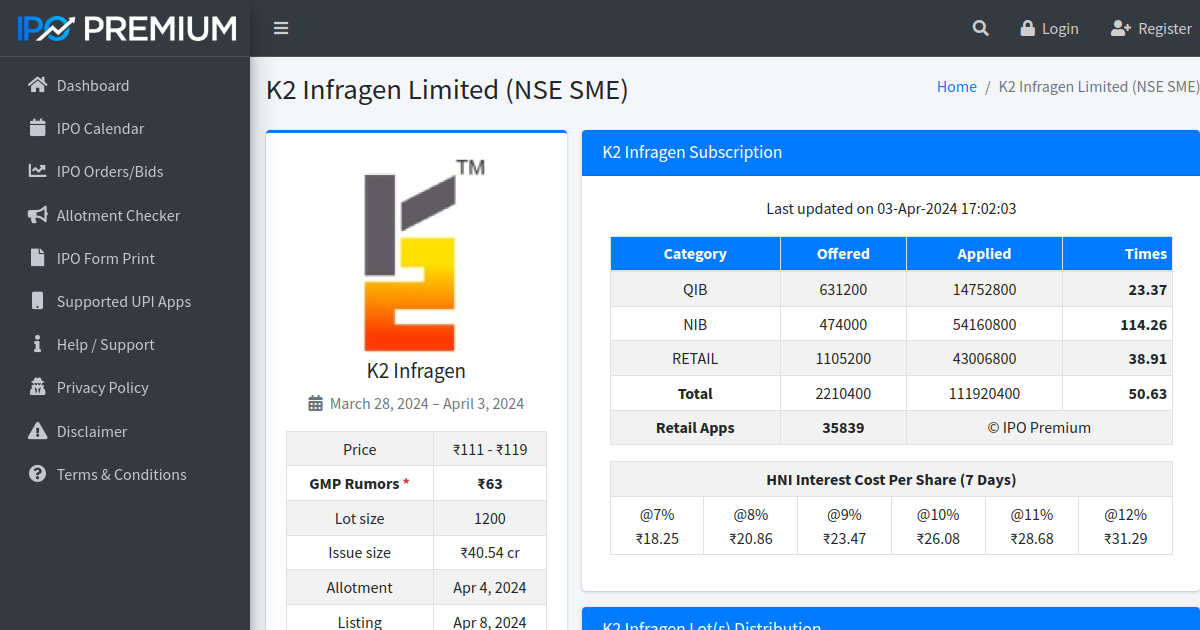Image resolution: width=1200 pixels, height=630 pixels.
Task: Click the GMP Rumors red asterisk
Action: point(407,481)
